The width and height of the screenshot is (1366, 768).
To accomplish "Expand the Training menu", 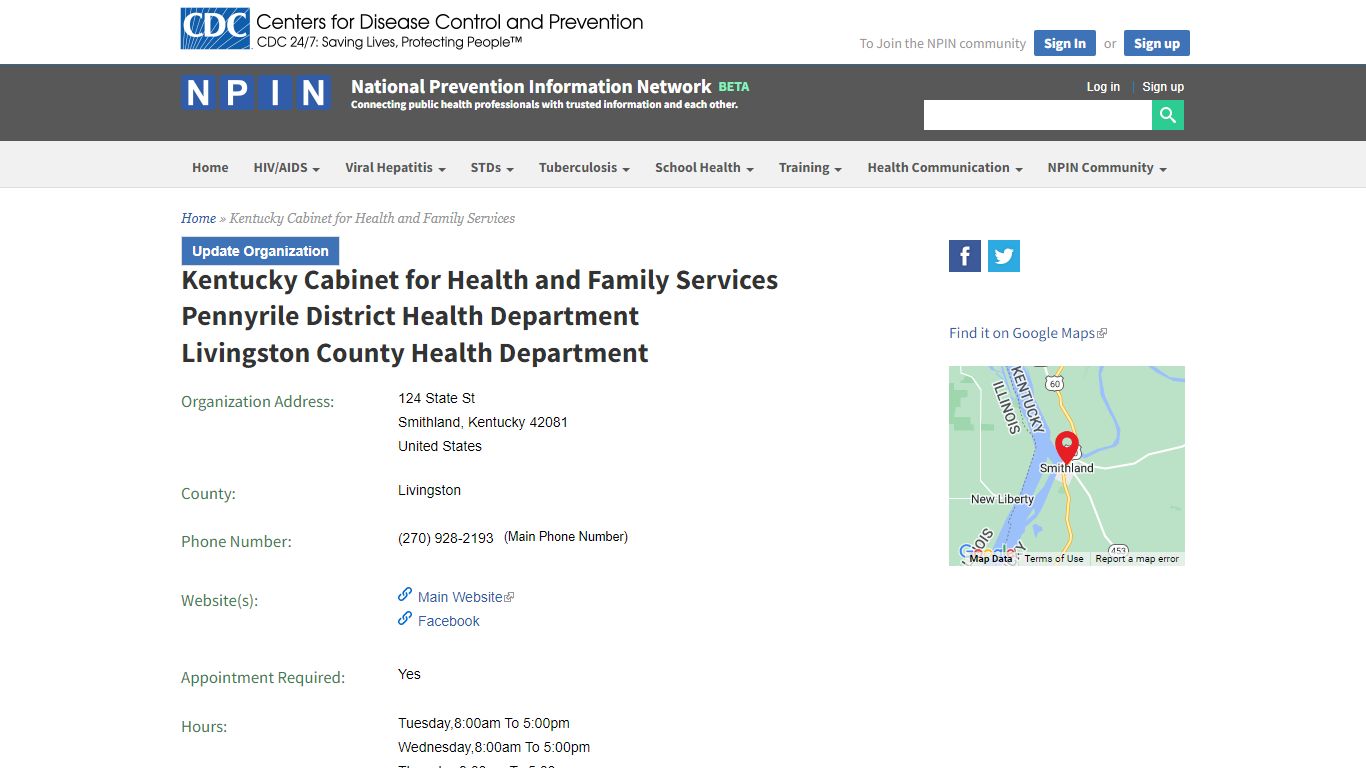I will pos(810,168).
